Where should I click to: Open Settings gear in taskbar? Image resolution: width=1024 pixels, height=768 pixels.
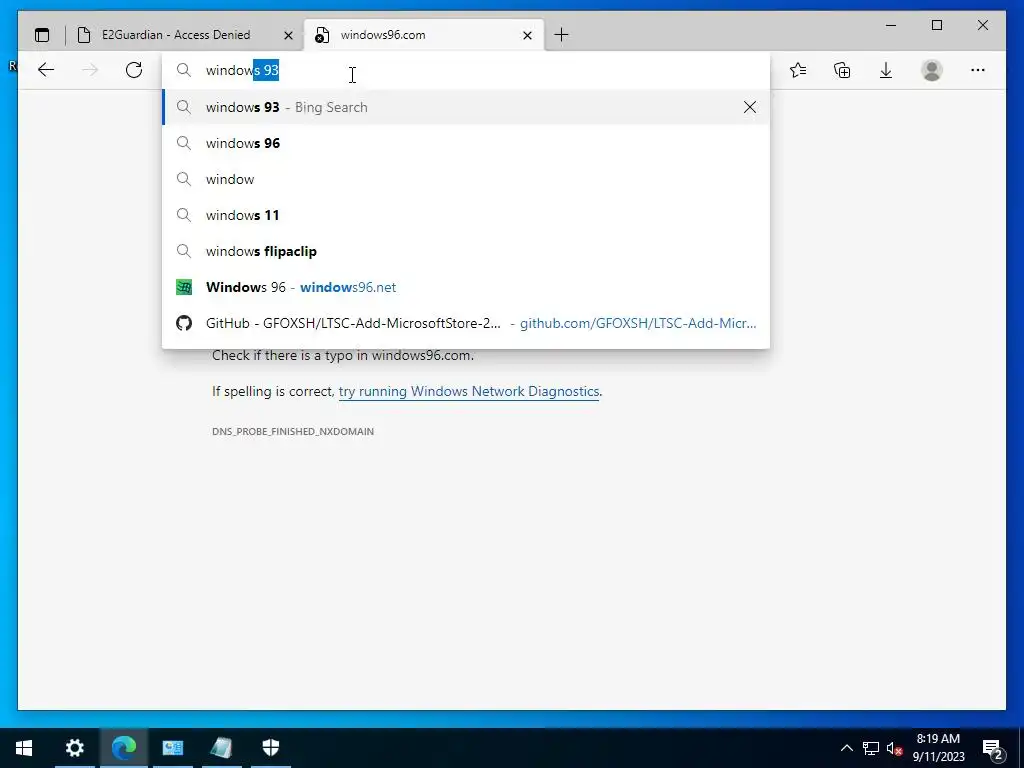(74, 748)
